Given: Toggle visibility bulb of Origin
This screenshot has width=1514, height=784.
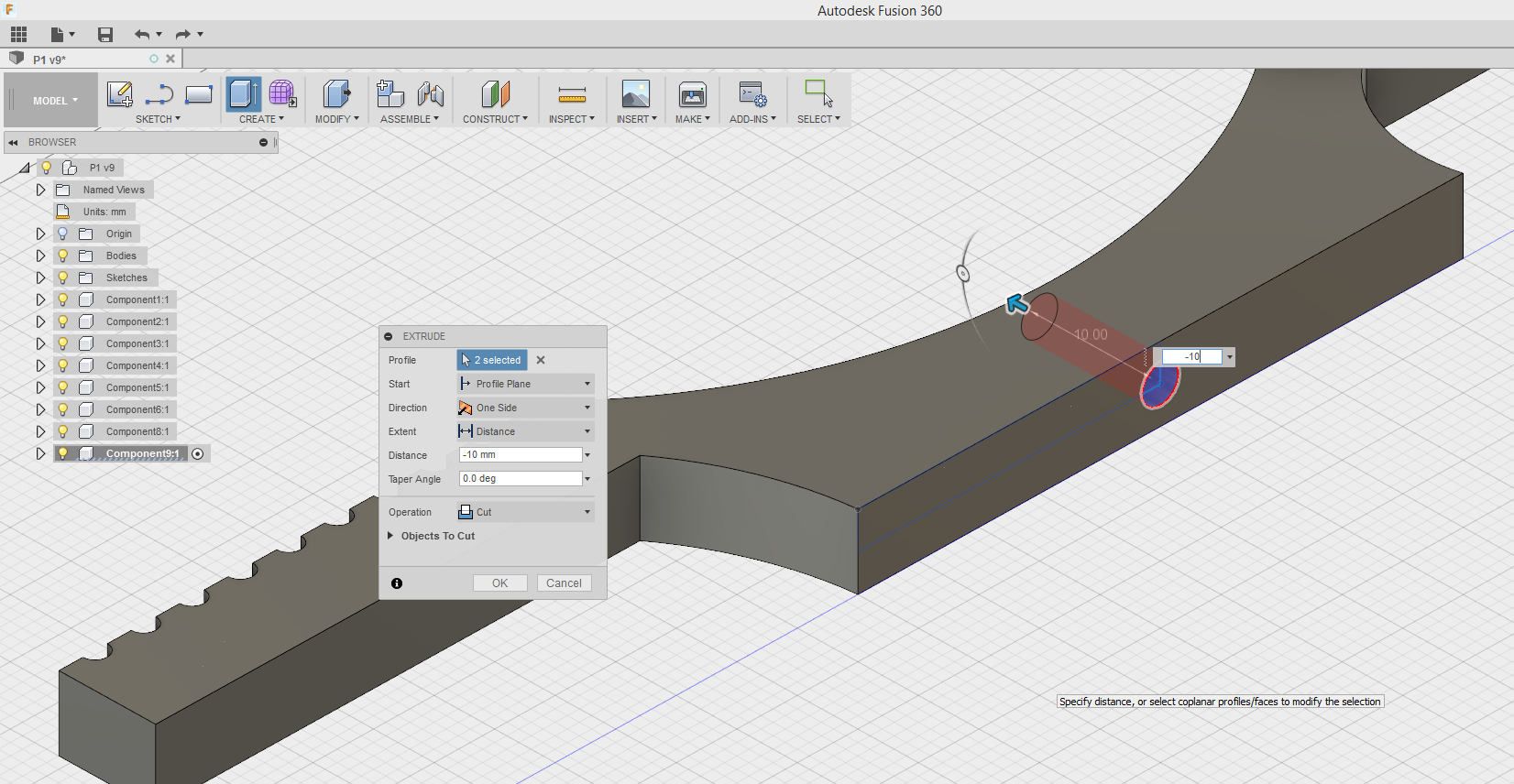Looking at the screenshot, I should pos(63,234).
